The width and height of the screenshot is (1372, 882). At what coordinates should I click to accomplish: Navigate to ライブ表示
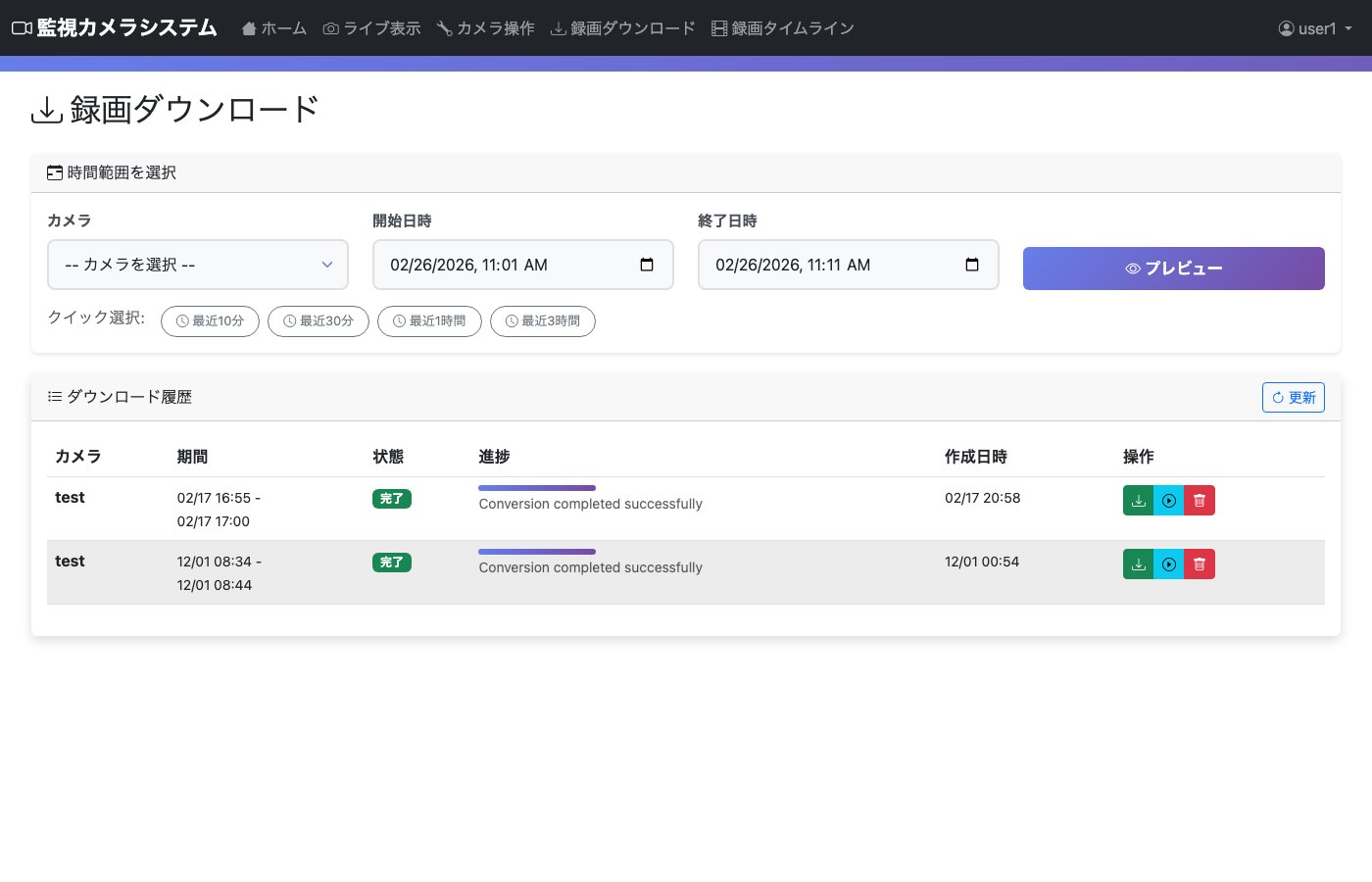click(x=371, y=28)
